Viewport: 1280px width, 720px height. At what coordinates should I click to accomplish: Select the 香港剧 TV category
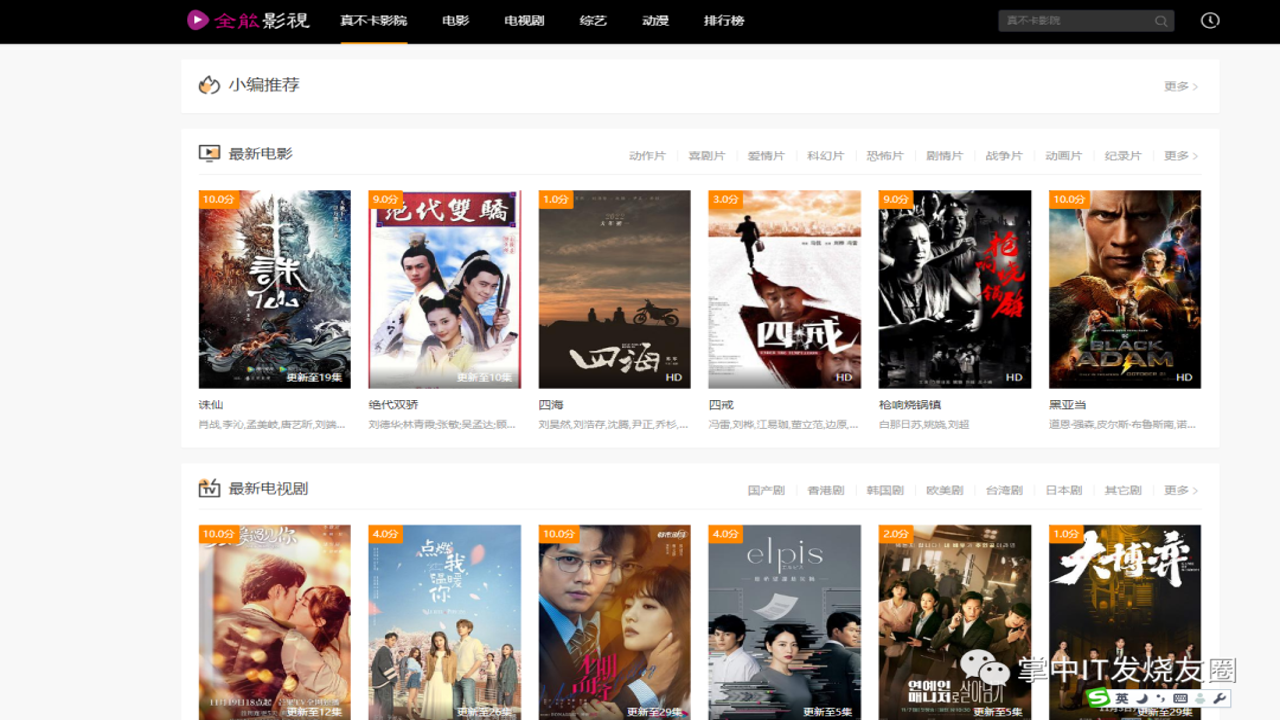(x=826, y=491)
